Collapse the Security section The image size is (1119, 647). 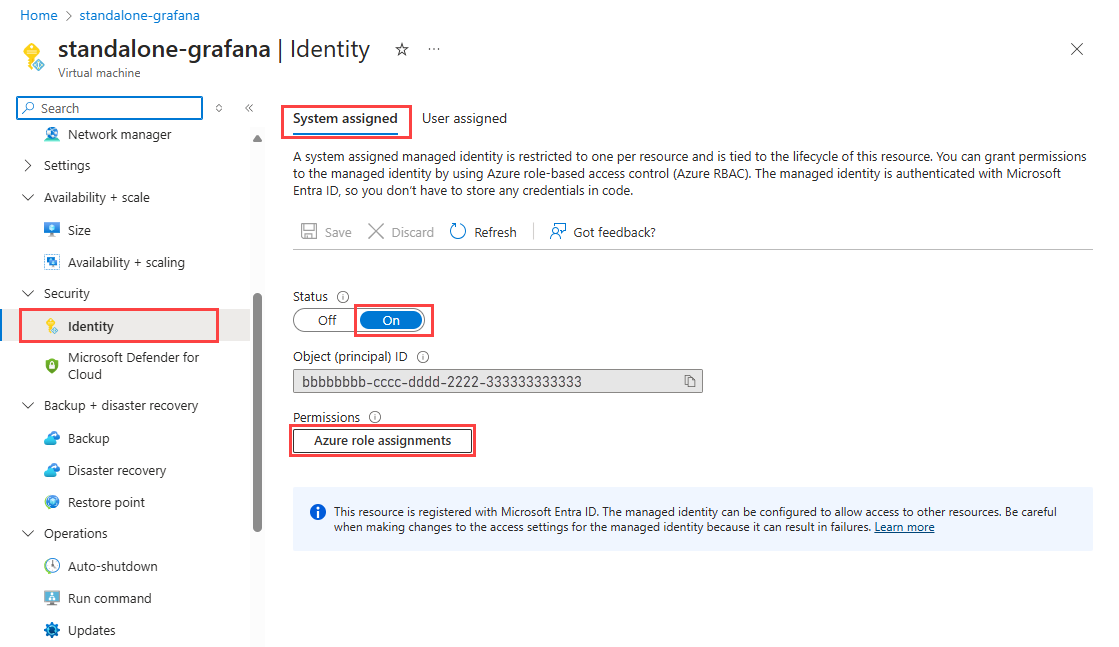[28, 294]
